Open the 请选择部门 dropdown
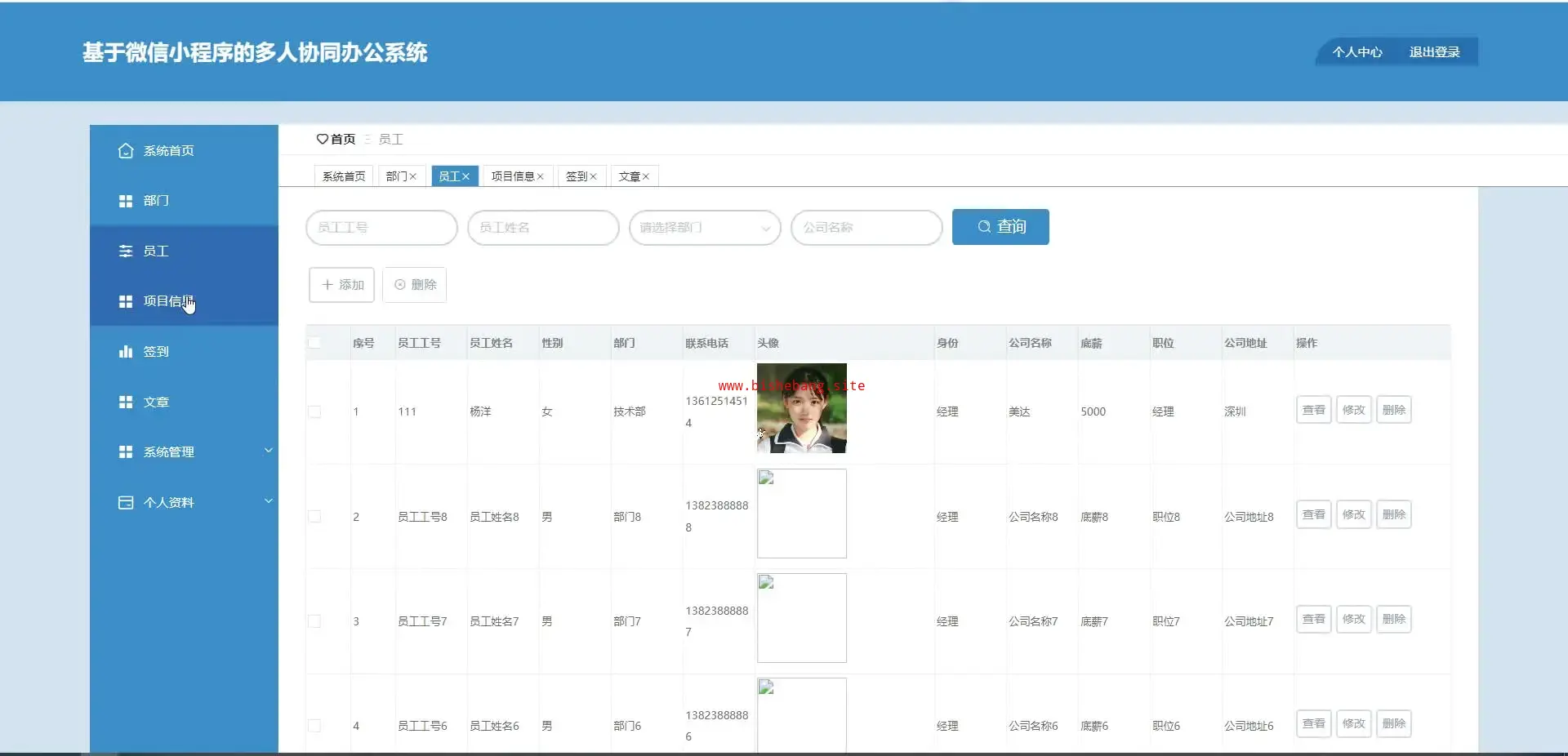This screenshot has width=1568, height=756. 705,228
